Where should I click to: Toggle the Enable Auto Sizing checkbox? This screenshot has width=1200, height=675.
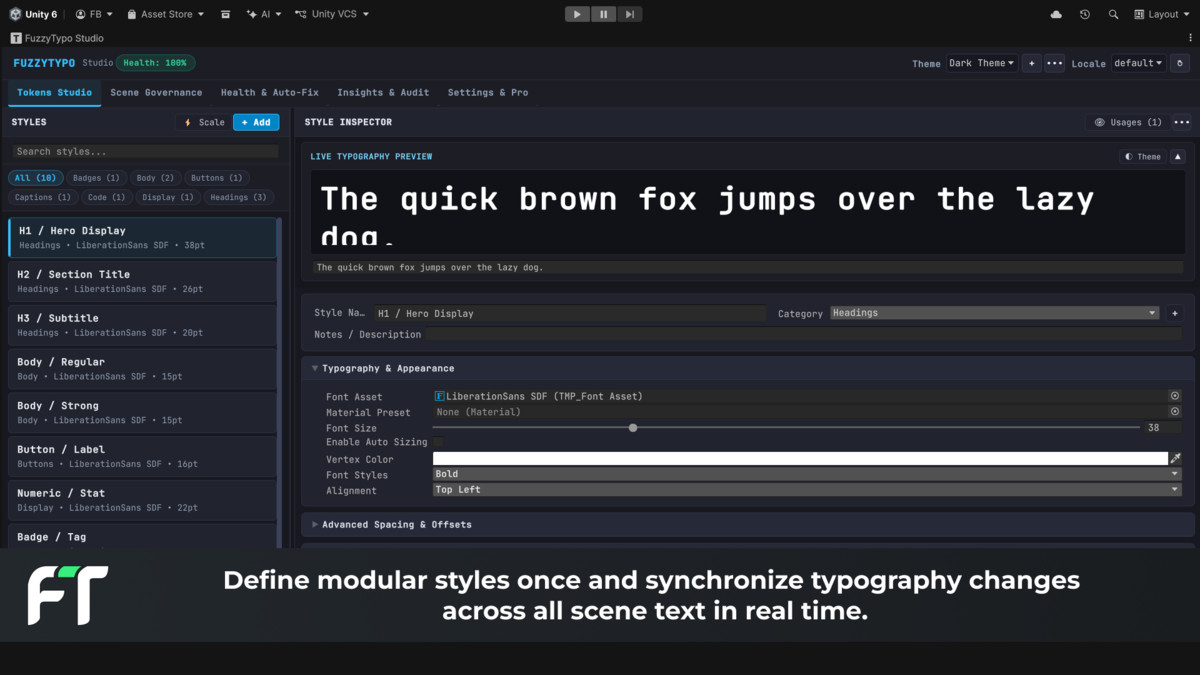[x=438, y=442]
